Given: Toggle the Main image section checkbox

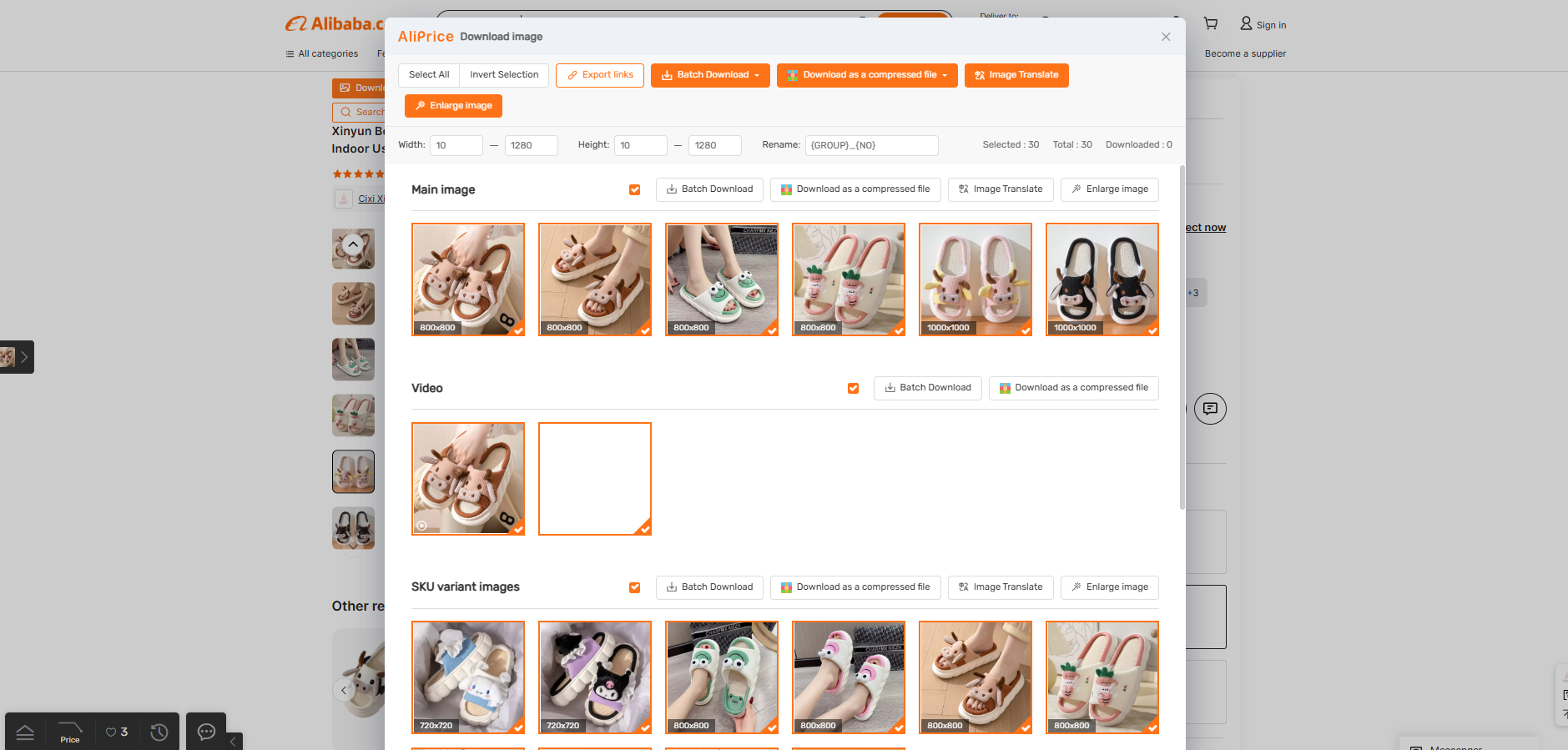Looking at the screenshot, I should pyautogui.click(x=635, y=190).
